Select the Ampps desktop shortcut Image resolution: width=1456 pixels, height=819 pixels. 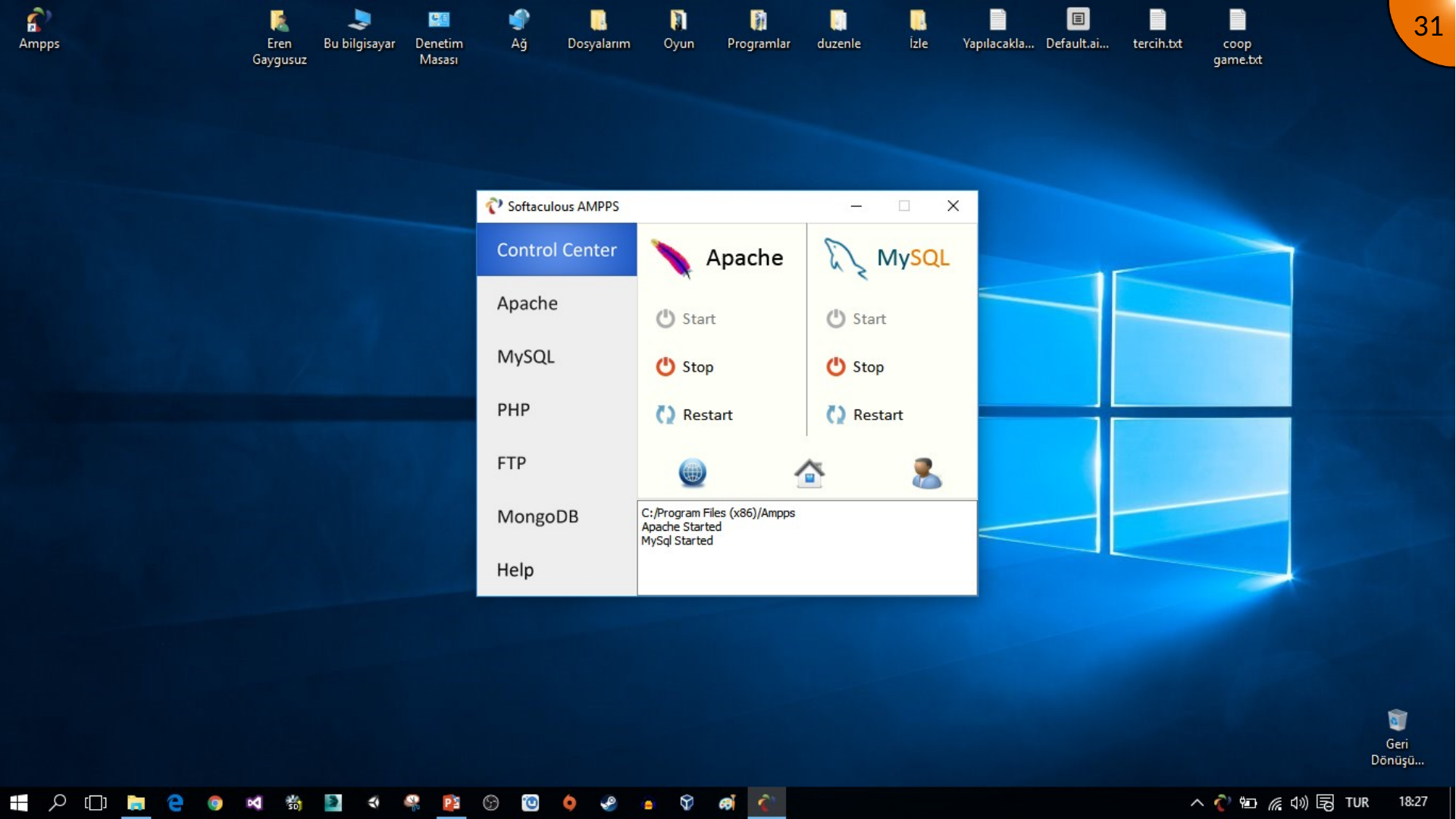click(x=39, y=30)
